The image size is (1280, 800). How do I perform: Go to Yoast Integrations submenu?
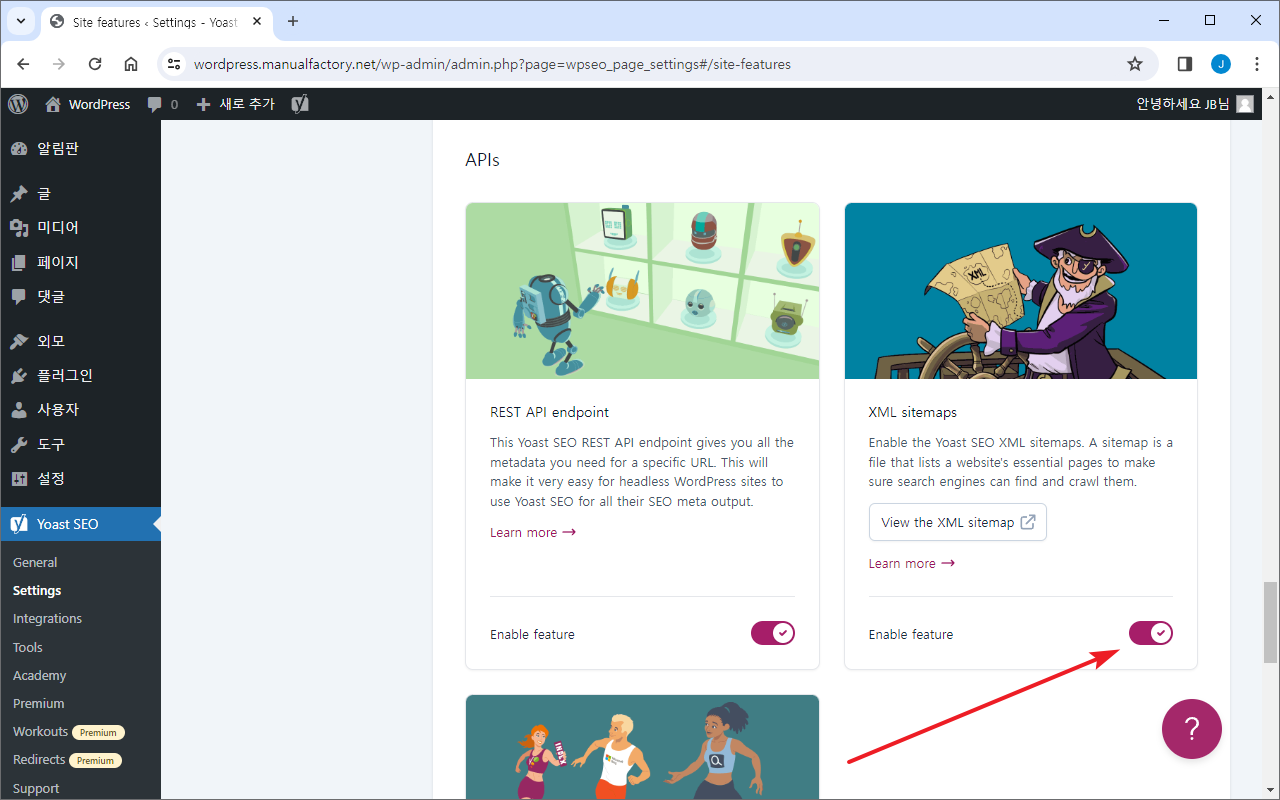[47, 618]
